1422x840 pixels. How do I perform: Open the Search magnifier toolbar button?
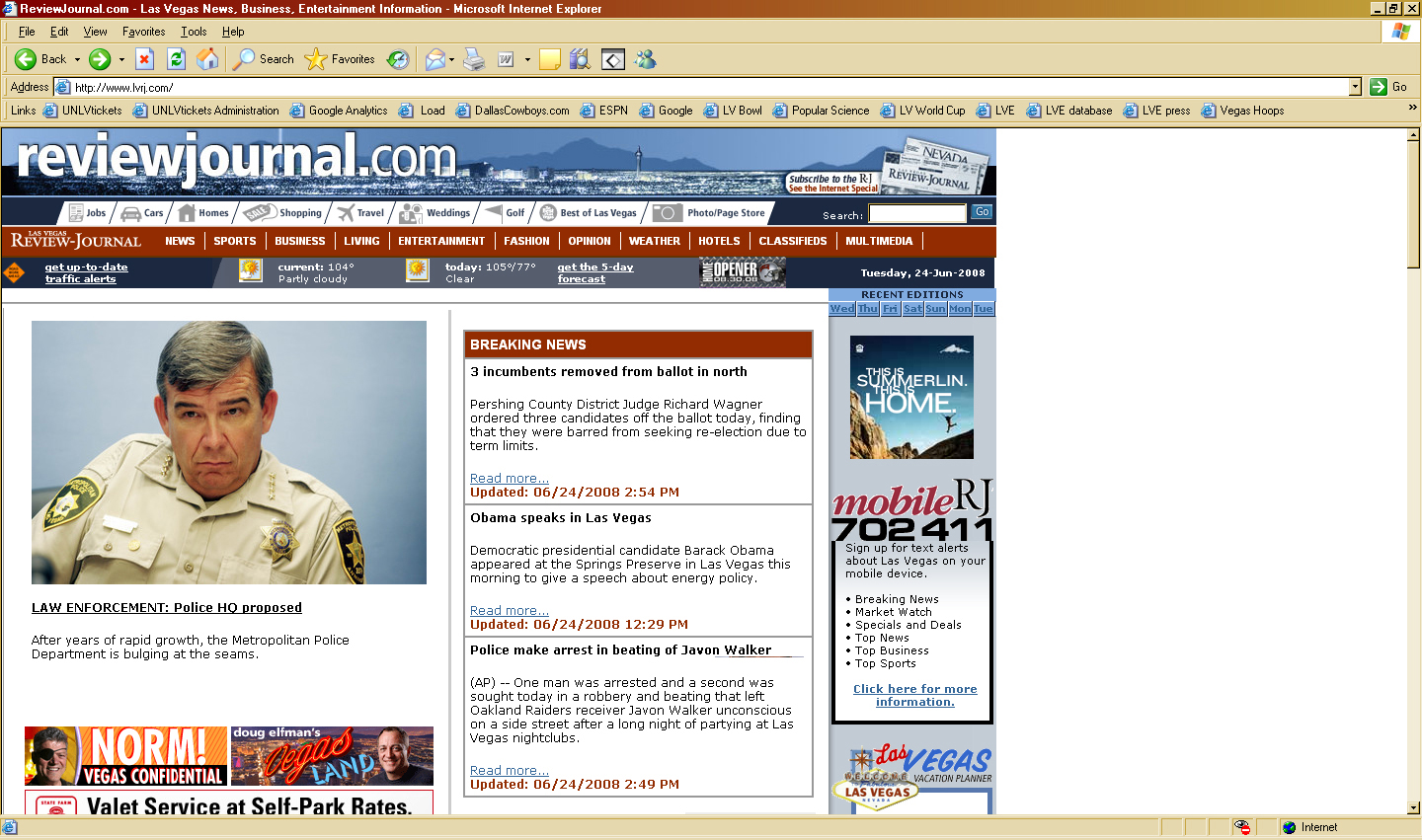tap(263, 59)
